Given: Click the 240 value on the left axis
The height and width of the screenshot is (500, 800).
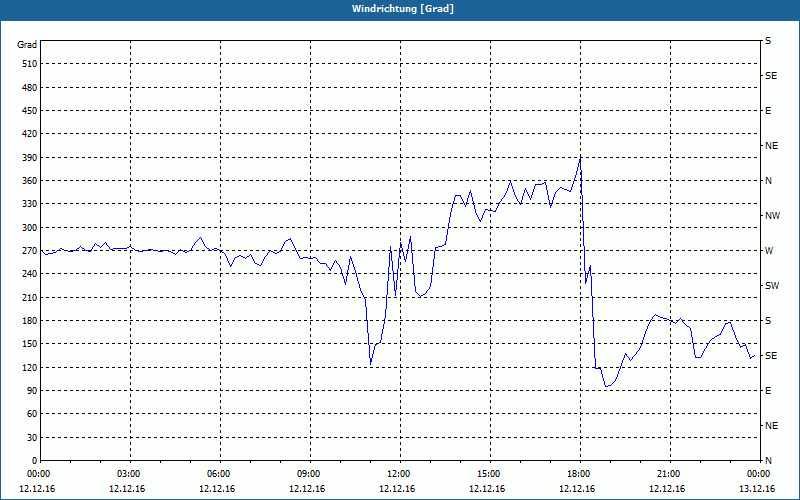Looking at the screenshot, I should coord(30,274).
